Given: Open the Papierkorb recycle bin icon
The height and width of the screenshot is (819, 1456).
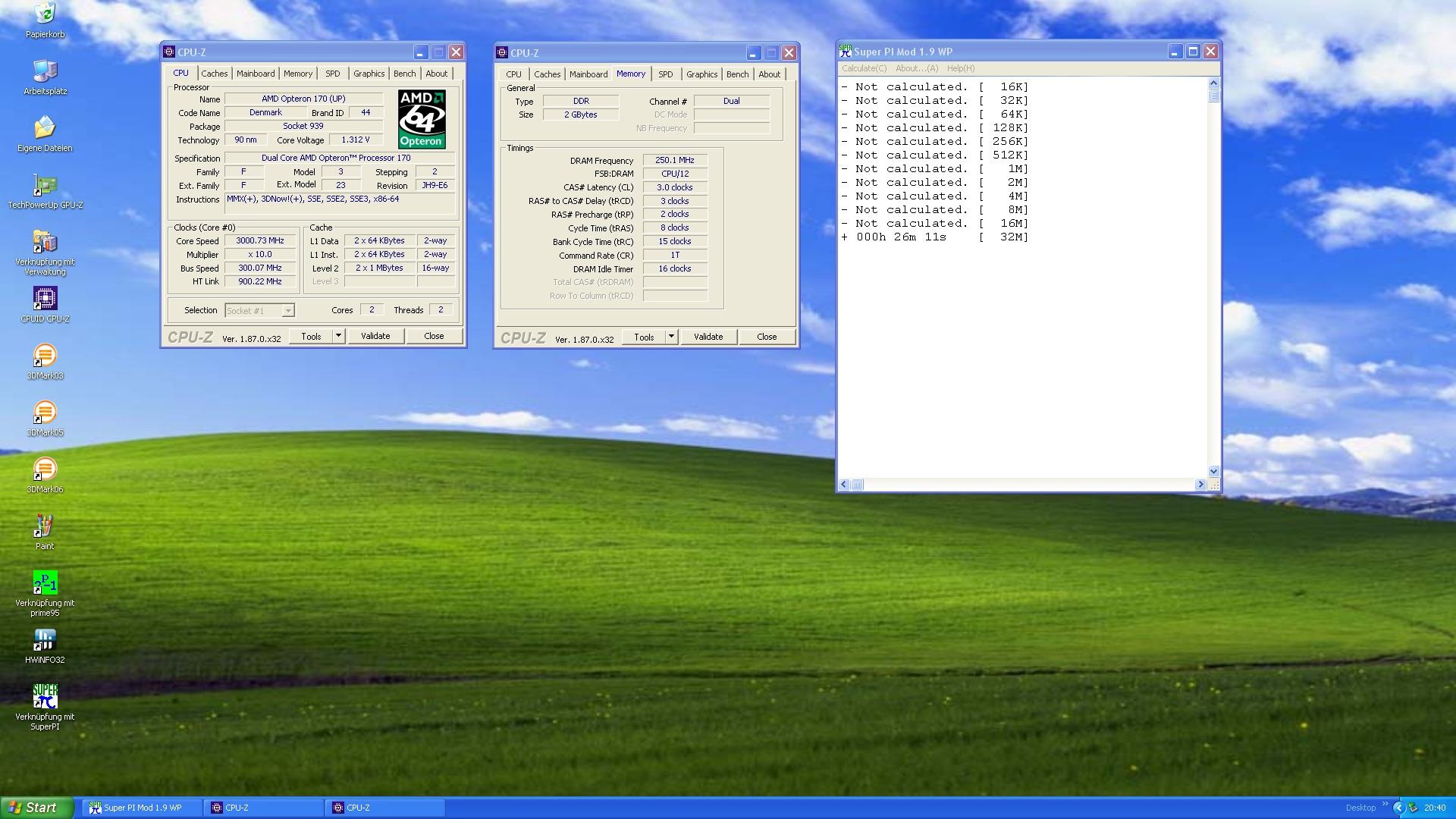Looking at the screenshot, I should [x=45, y=14].
